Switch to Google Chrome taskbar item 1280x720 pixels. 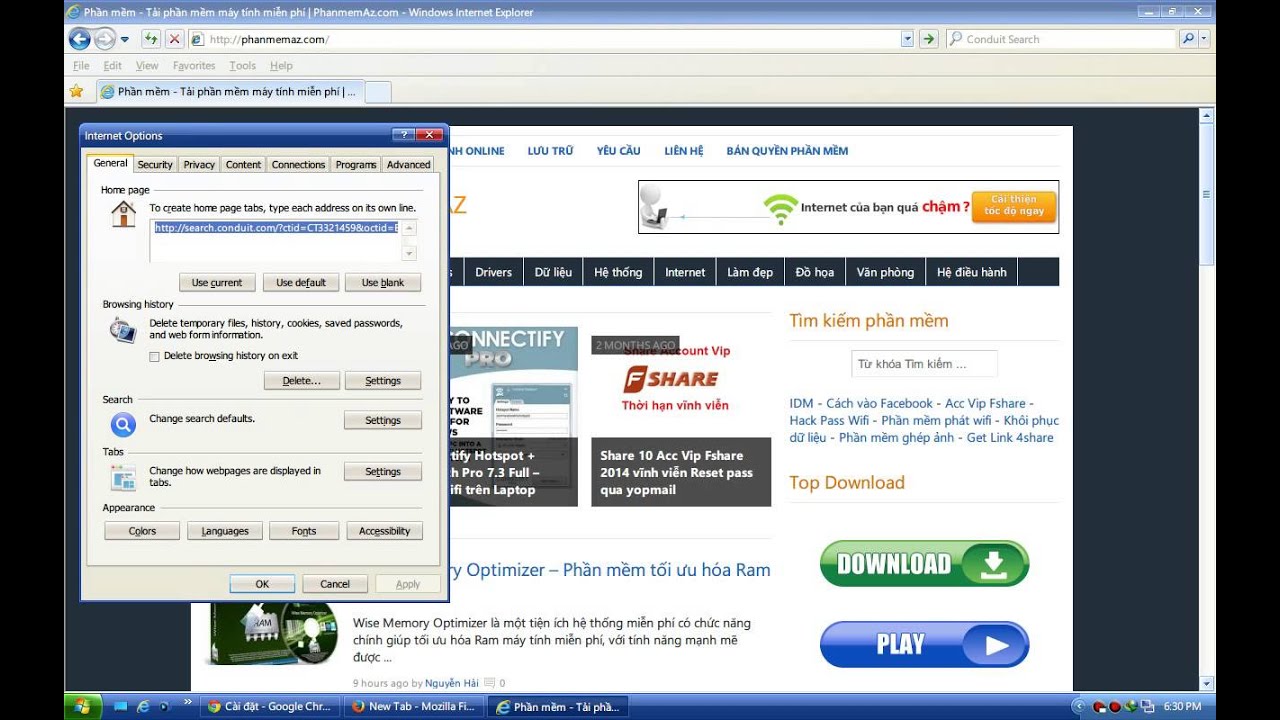271,706
